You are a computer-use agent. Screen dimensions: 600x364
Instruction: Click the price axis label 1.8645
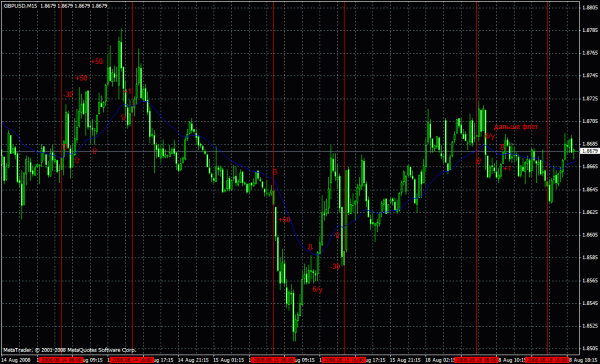tap(590, 189)
